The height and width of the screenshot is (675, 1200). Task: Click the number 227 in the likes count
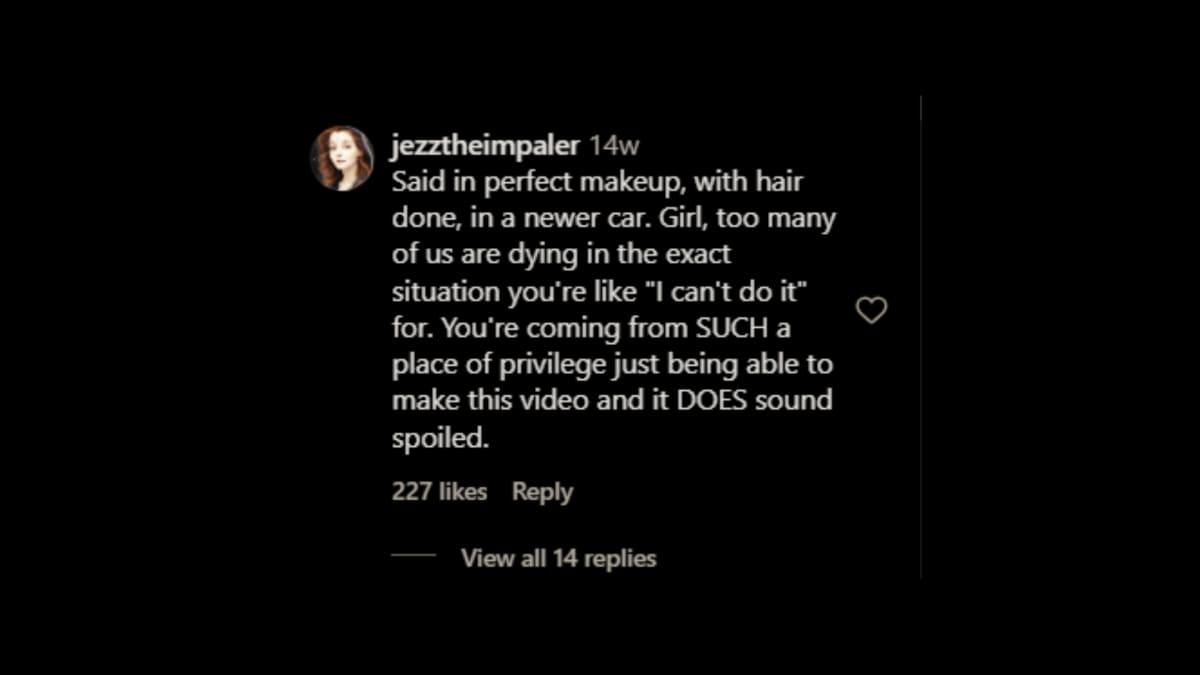click(x=411, y=492)
